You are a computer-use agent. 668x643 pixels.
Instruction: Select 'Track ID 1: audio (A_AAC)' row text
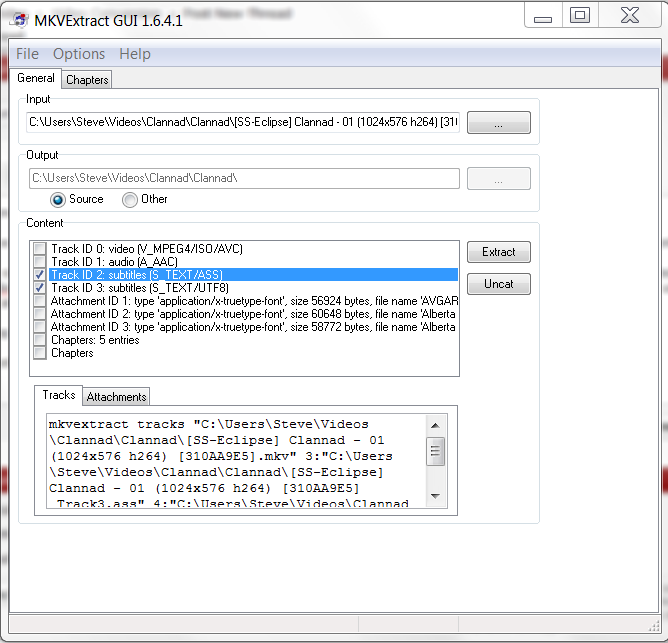[114, 262]
